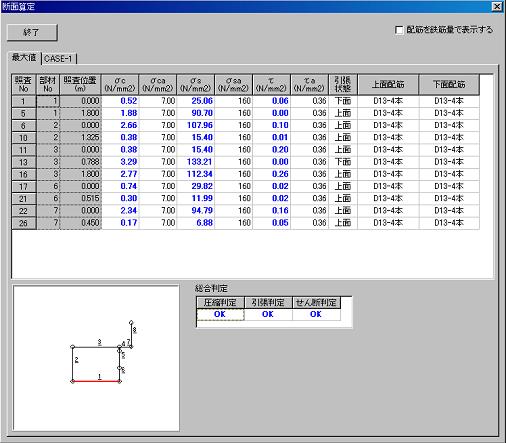Click the σc value 2.66 cell

click(120, 125)
